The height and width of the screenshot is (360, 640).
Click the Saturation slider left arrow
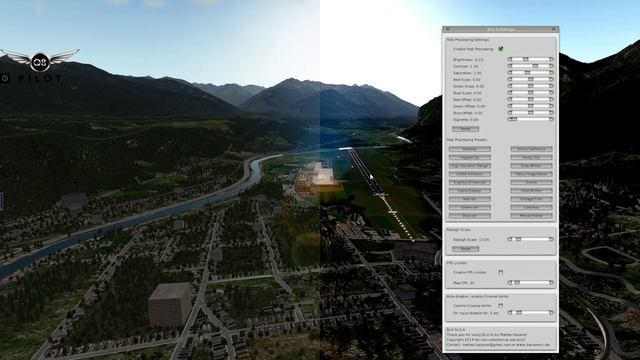coord(510,73)
